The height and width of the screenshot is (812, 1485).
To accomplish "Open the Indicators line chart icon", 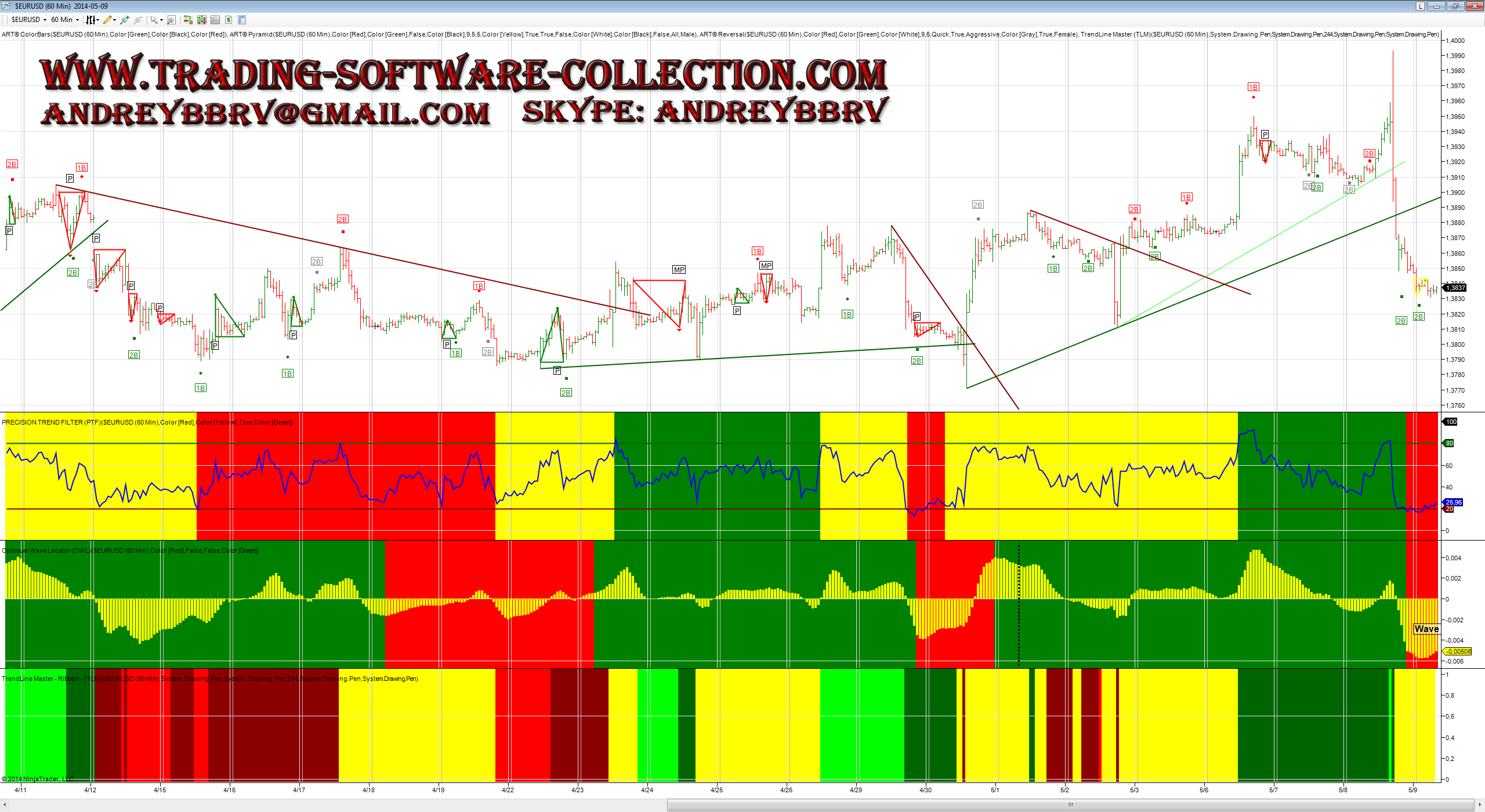I will [x=215, y=20].
